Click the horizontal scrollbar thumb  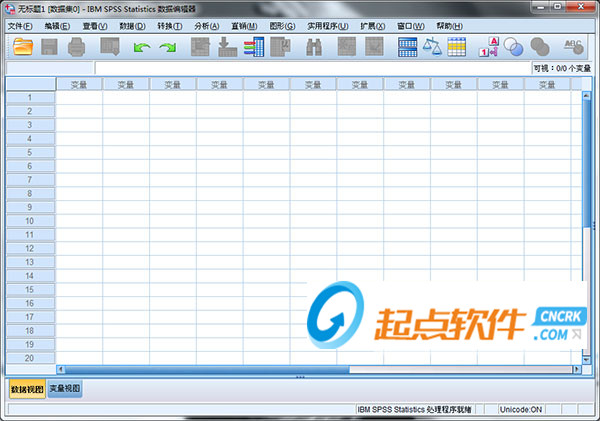click(207, 369)
